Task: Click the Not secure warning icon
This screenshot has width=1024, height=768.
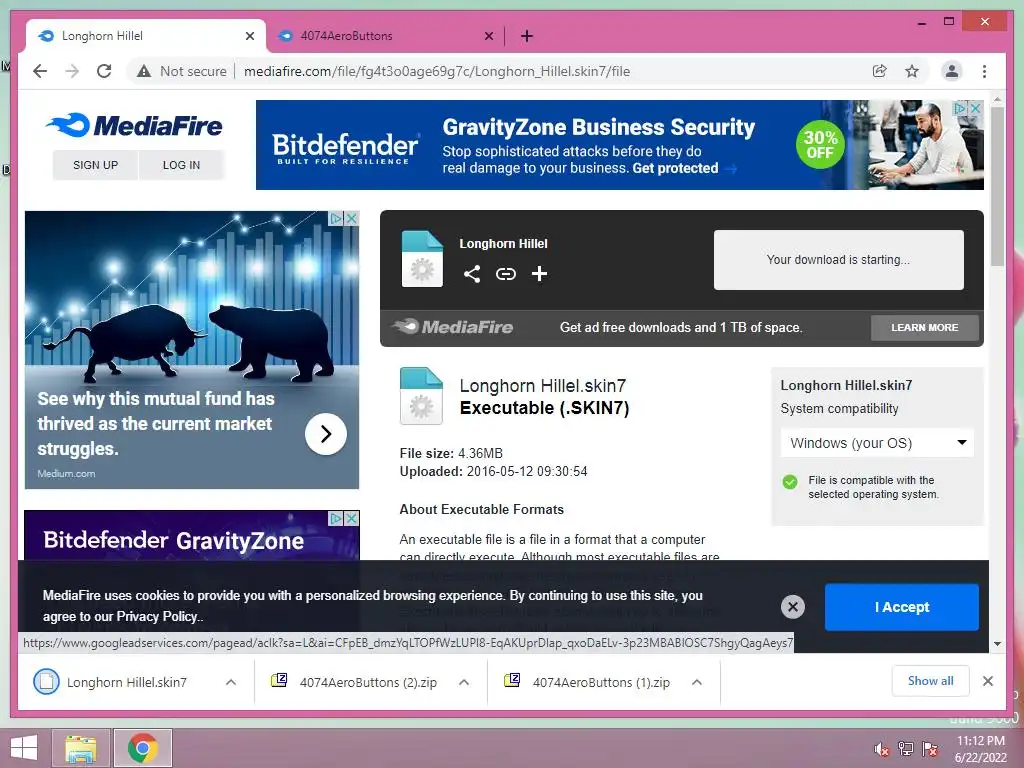Action: 144,71
